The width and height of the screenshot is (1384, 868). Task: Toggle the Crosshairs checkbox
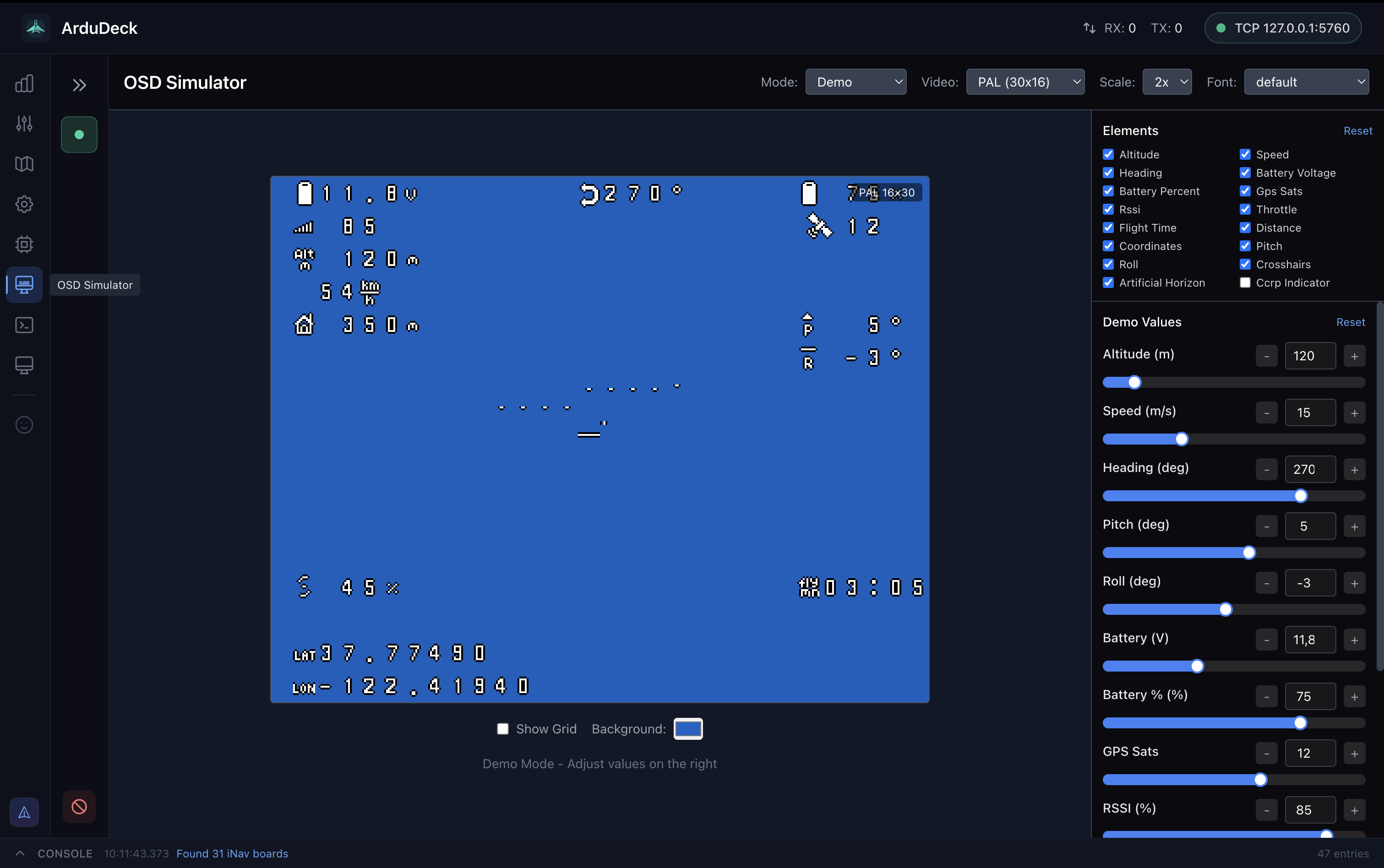1245,264
